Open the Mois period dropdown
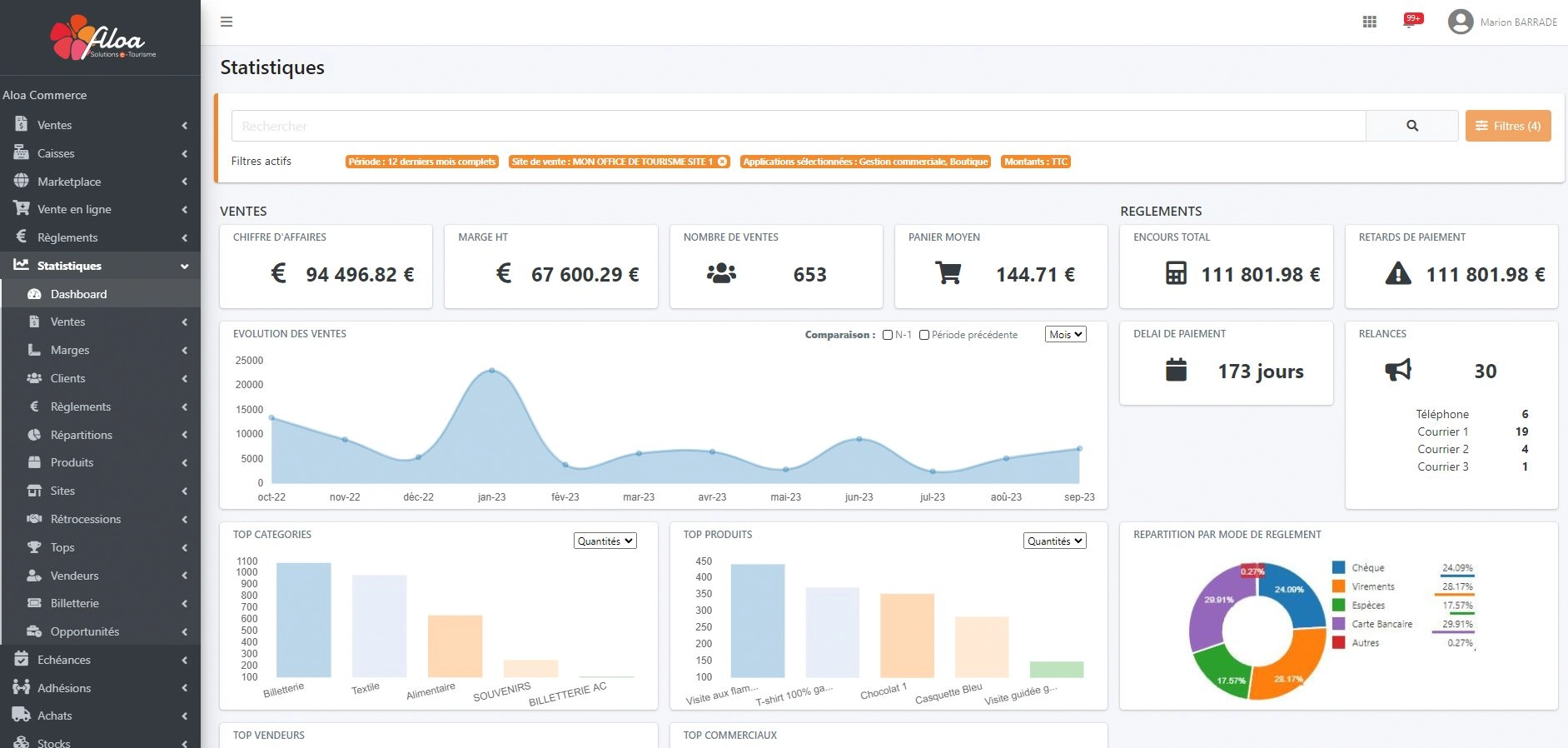Viewport: 1568px width, 748px height. (1065, 334)
